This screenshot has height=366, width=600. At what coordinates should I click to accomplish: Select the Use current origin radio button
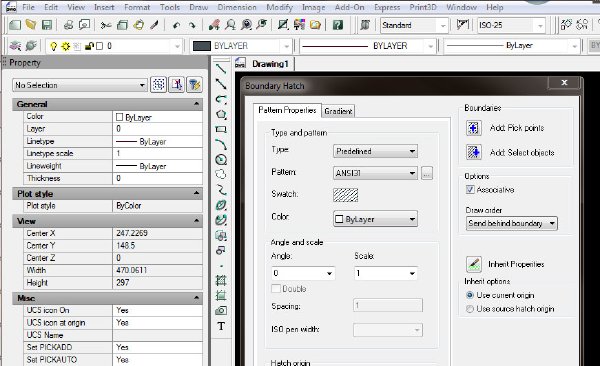click(470, 295)
